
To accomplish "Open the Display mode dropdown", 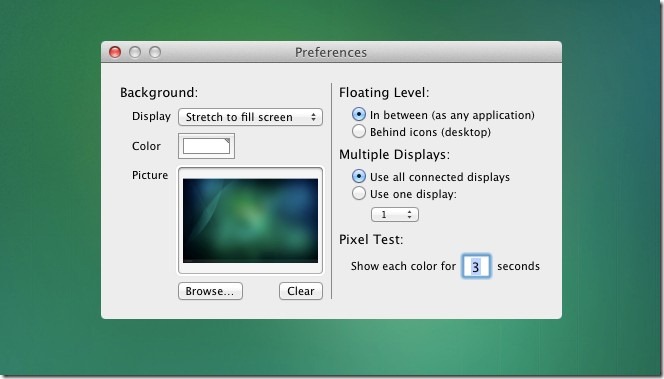I will coord(250,117).
